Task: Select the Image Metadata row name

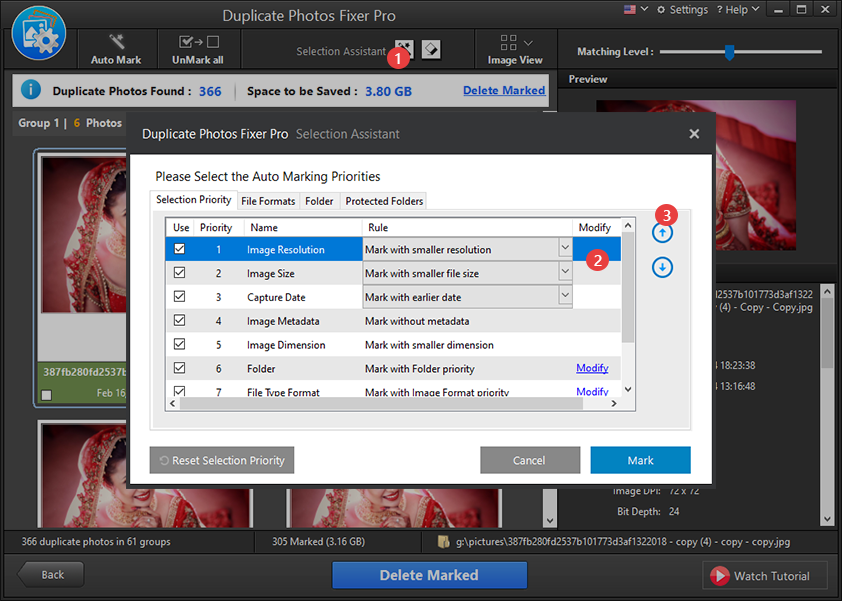Action: [283, 321]
